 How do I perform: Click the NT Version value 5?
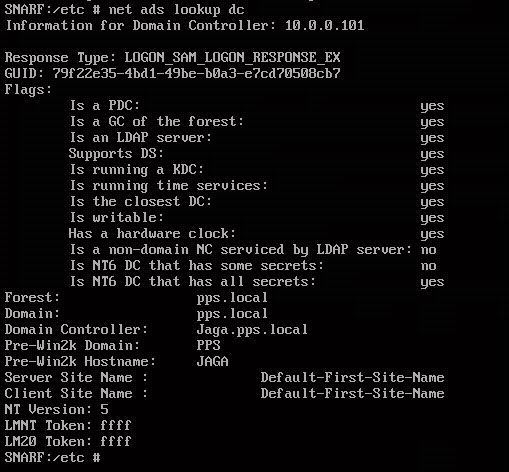tap(104, 409)
